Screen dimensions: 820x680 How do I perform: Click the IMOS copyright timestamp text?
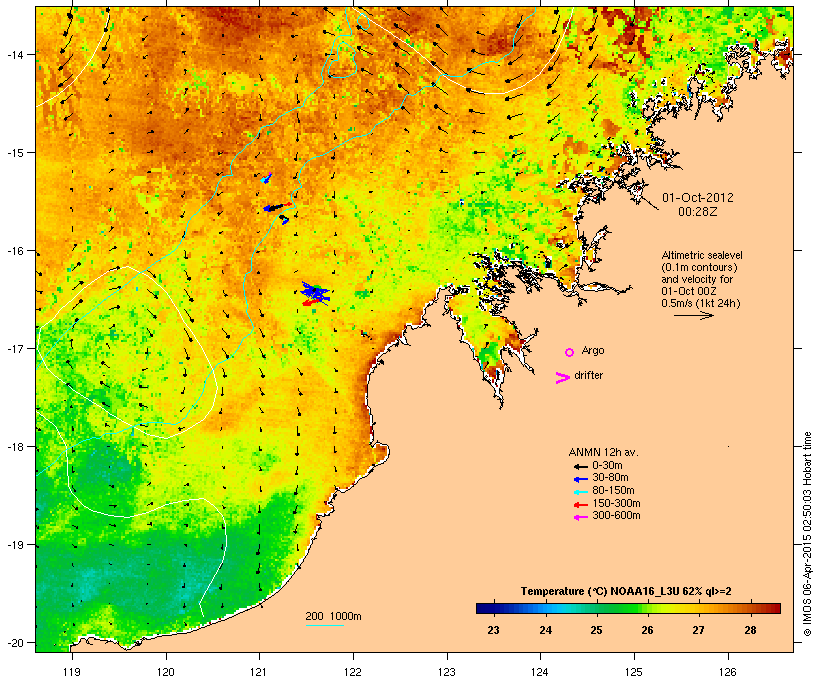click(807, 534)
